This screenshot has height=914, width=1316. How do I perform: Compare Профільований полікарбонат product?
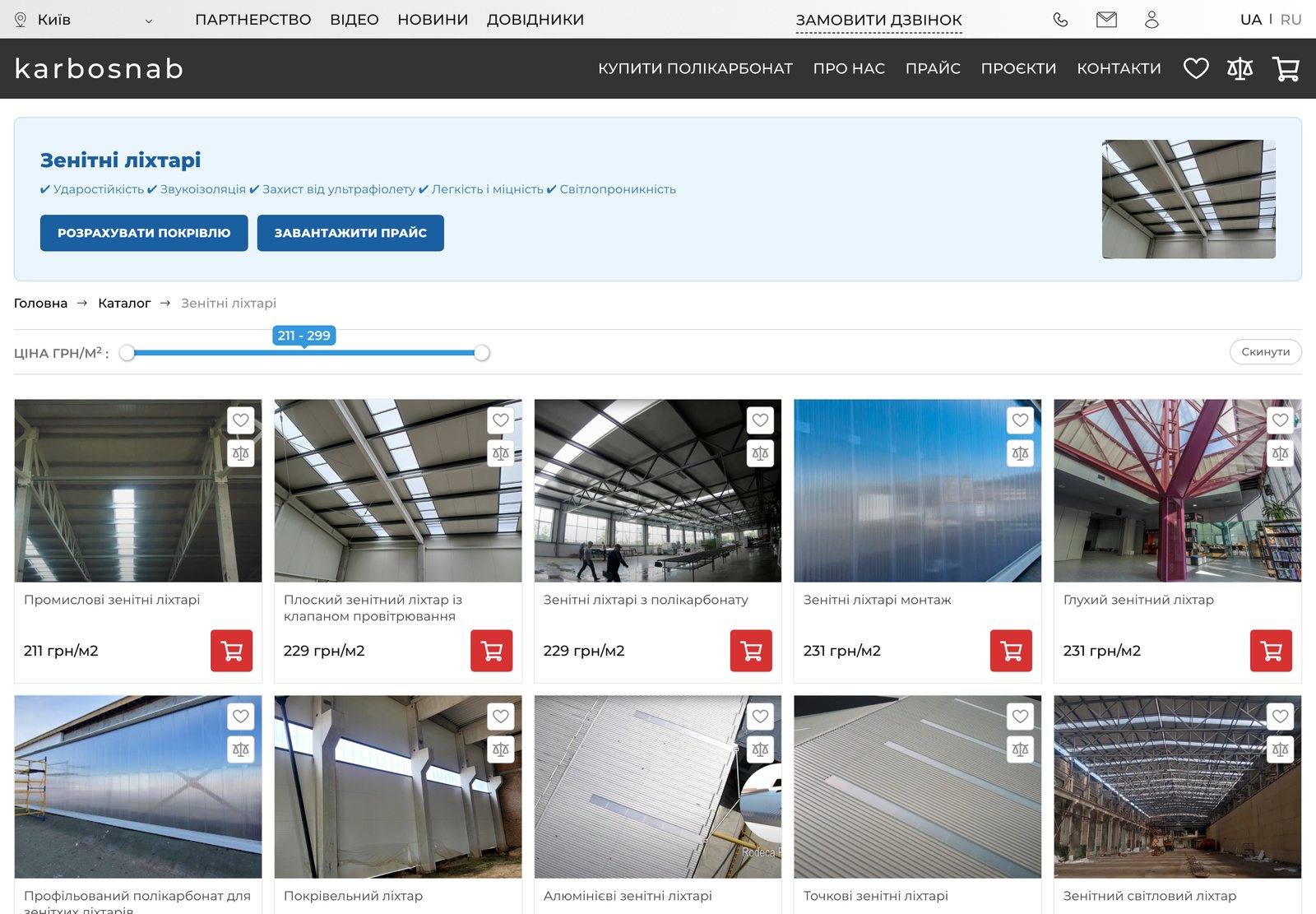click(241, 749)
